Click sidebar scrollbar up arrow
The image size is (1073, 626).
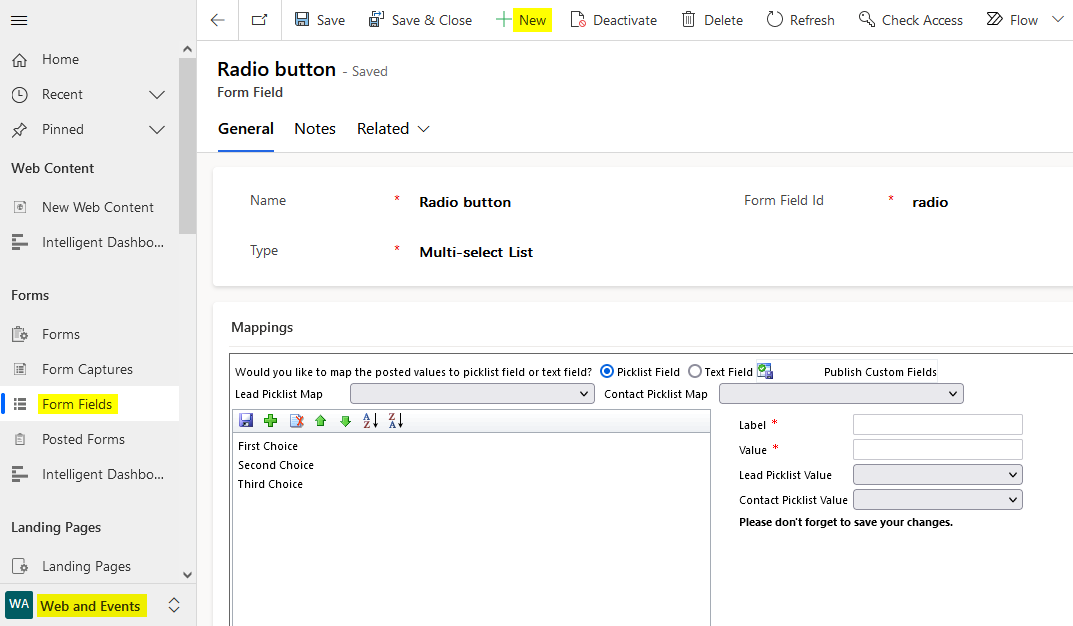(188, 49)
